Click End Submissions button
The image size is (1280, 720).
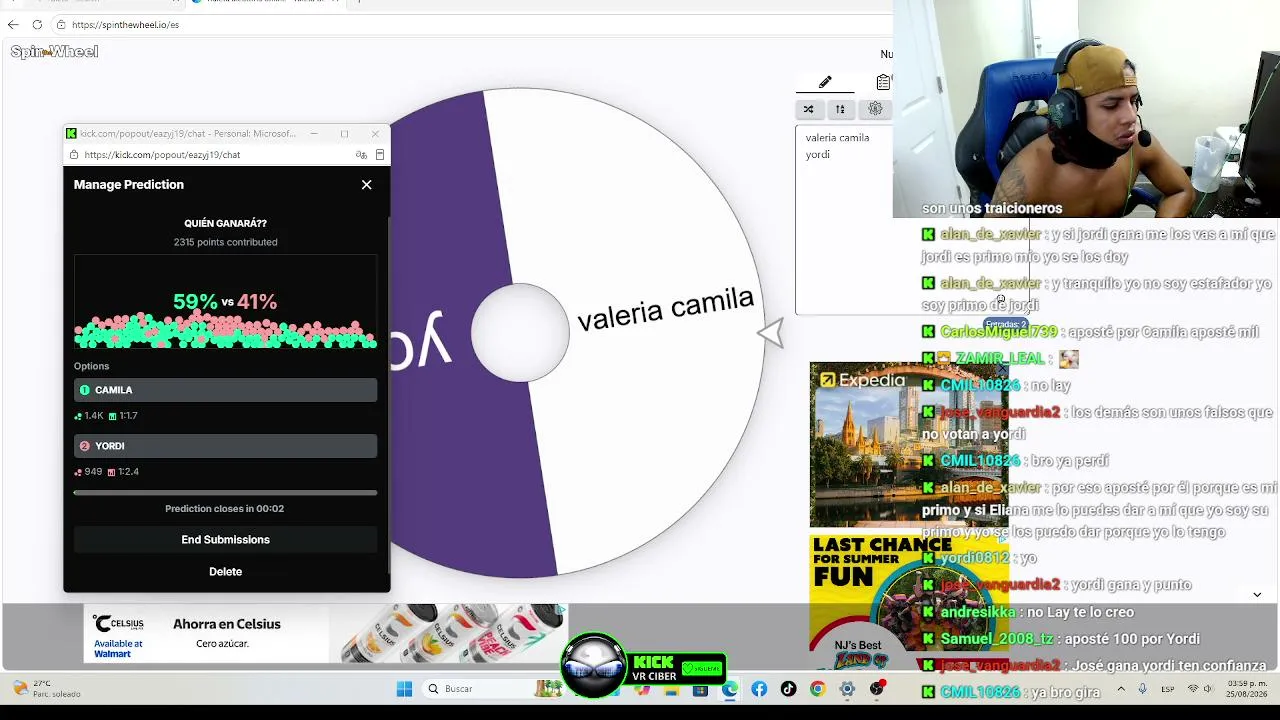225,540
